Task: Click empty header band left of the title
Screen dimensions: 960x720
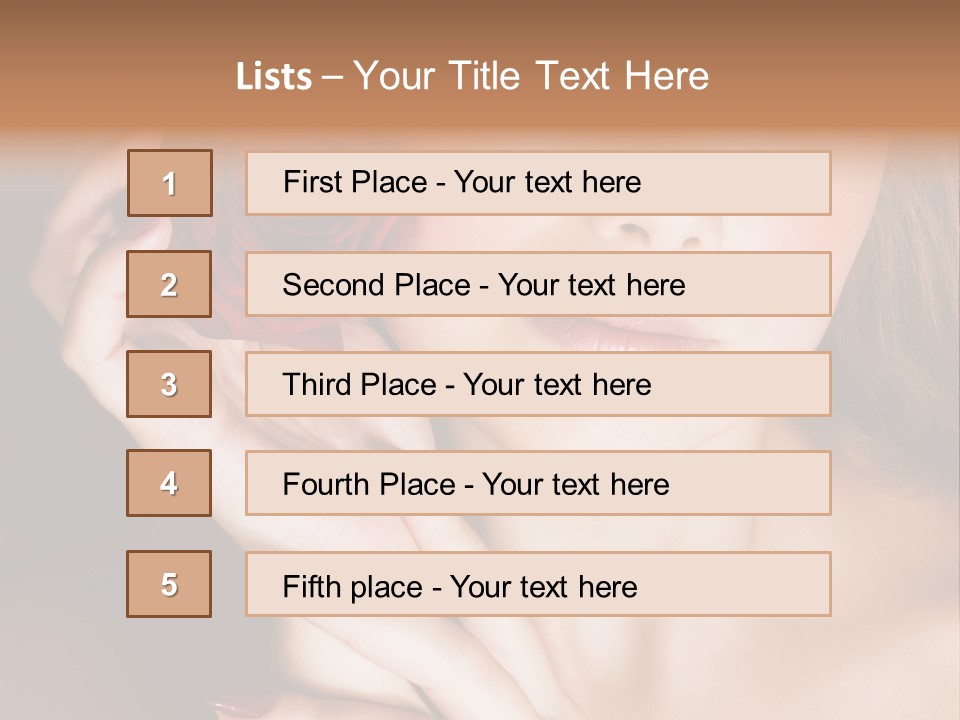Action: pyautogui.click(x=110, y=77)
